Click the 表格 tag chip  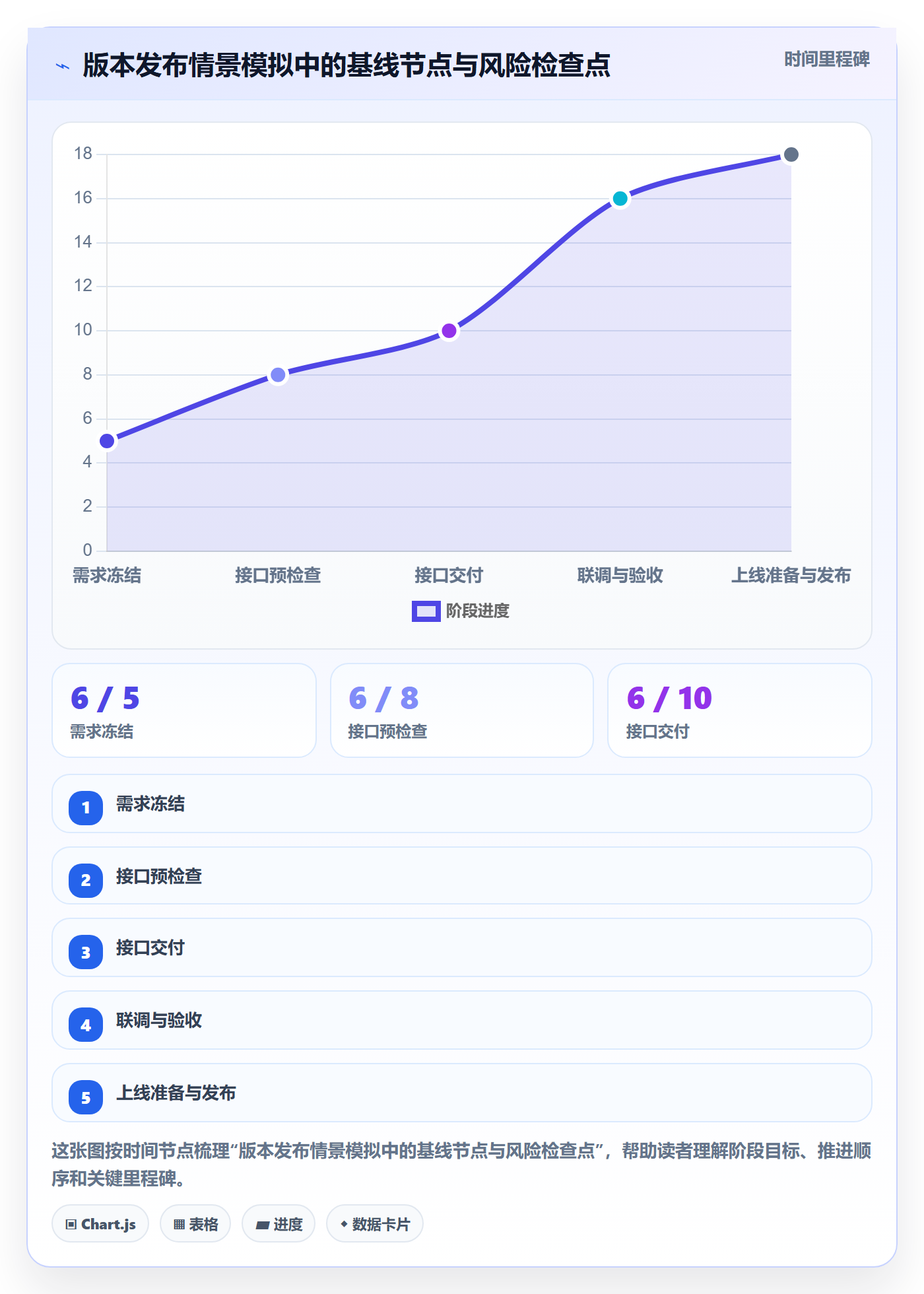(x=195, y=1224)
